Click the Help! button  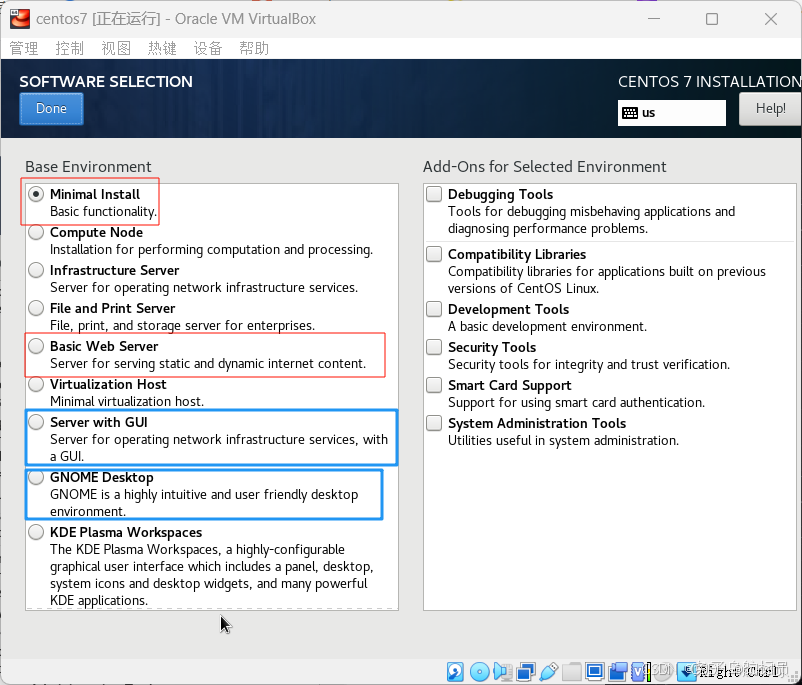point(770,108)
